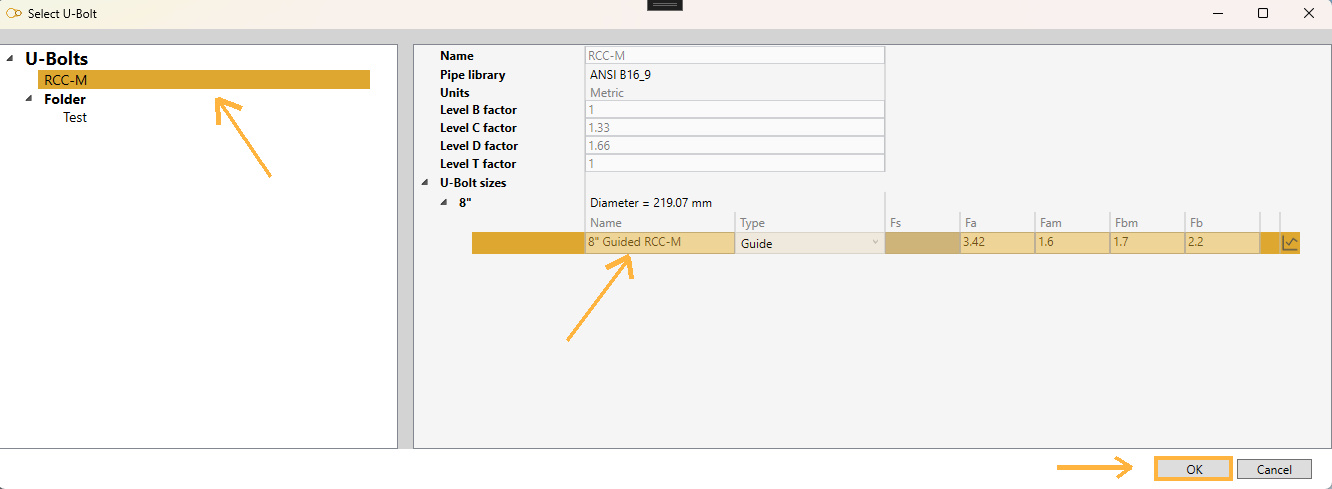This screenshot has width=1332, height=489.
Task: Maximize the Select U-Bolt window
Action: click(1263, 13)
